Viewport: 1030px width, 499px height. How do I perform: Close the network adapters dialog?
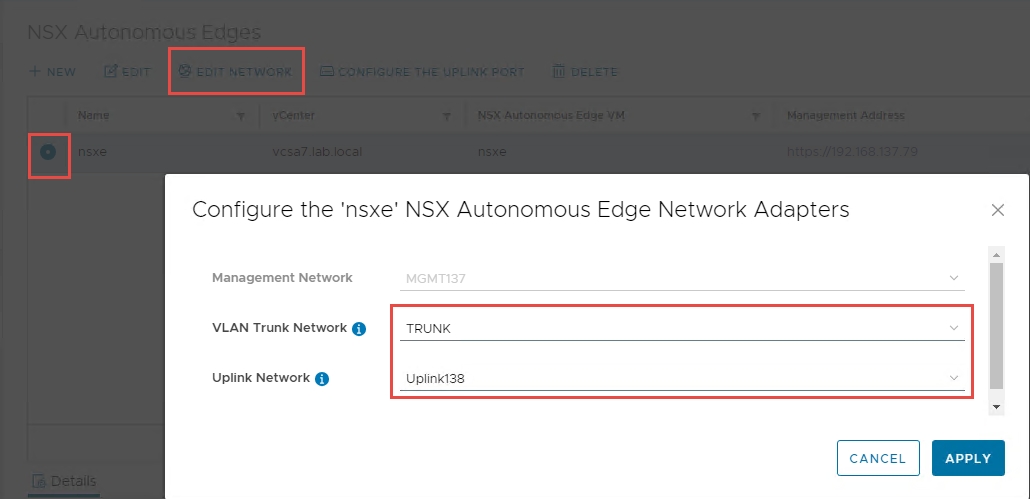(997, 210)
